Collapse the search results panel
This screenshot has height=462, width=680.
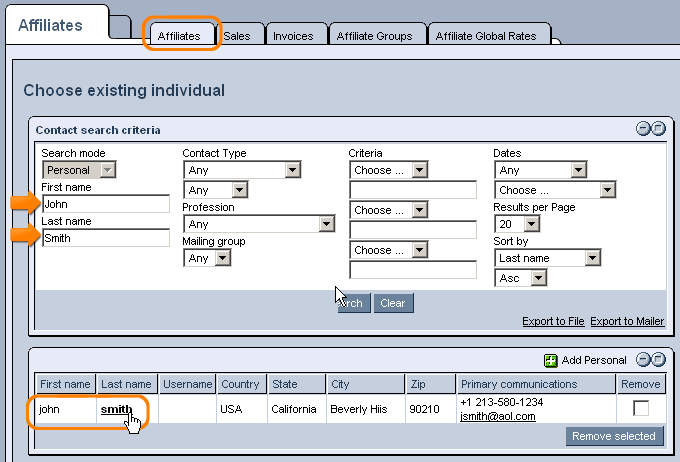[643, 360]
